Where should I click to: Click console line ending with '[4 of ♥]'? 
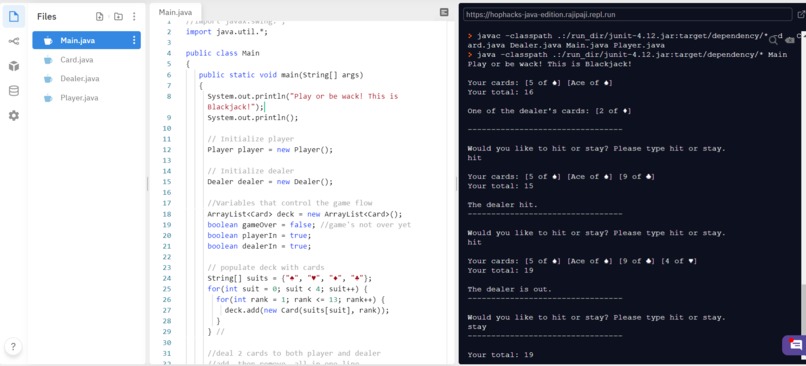[x=582, y=261]
